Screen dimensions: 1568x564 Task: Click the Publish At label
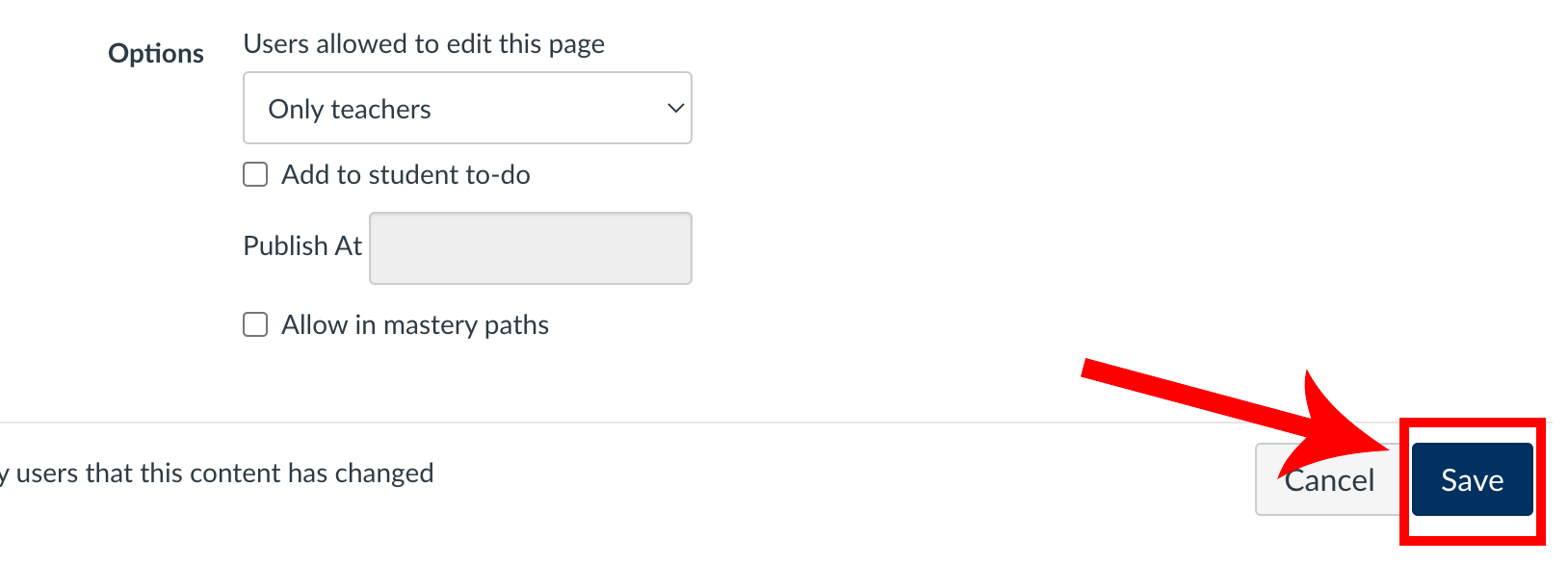pyautogui.click(x=301, y=245)
